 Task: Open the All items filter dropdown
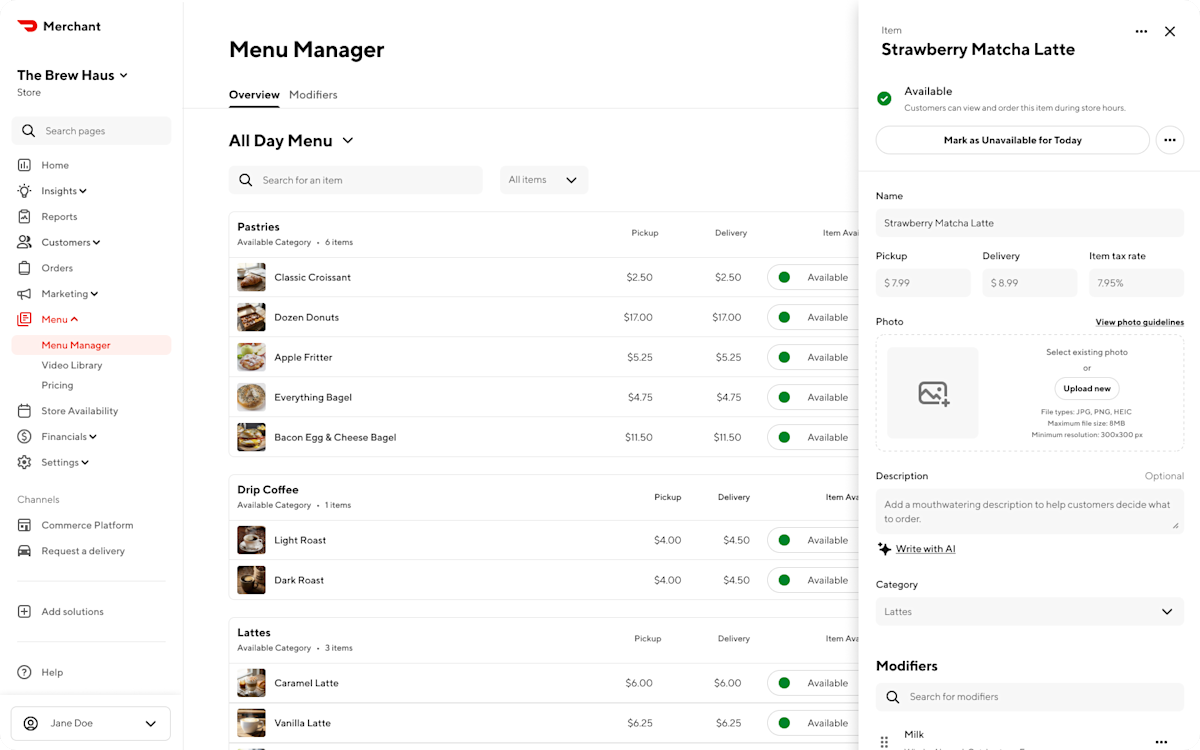click(543, 179)
